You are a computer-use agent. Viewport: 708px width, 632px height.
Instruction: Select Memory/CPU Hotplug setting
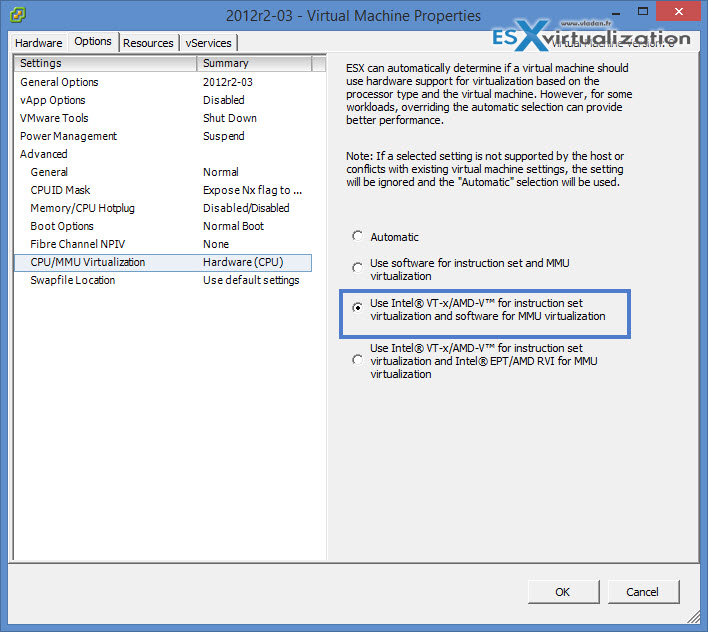click(x=163, y=208)
